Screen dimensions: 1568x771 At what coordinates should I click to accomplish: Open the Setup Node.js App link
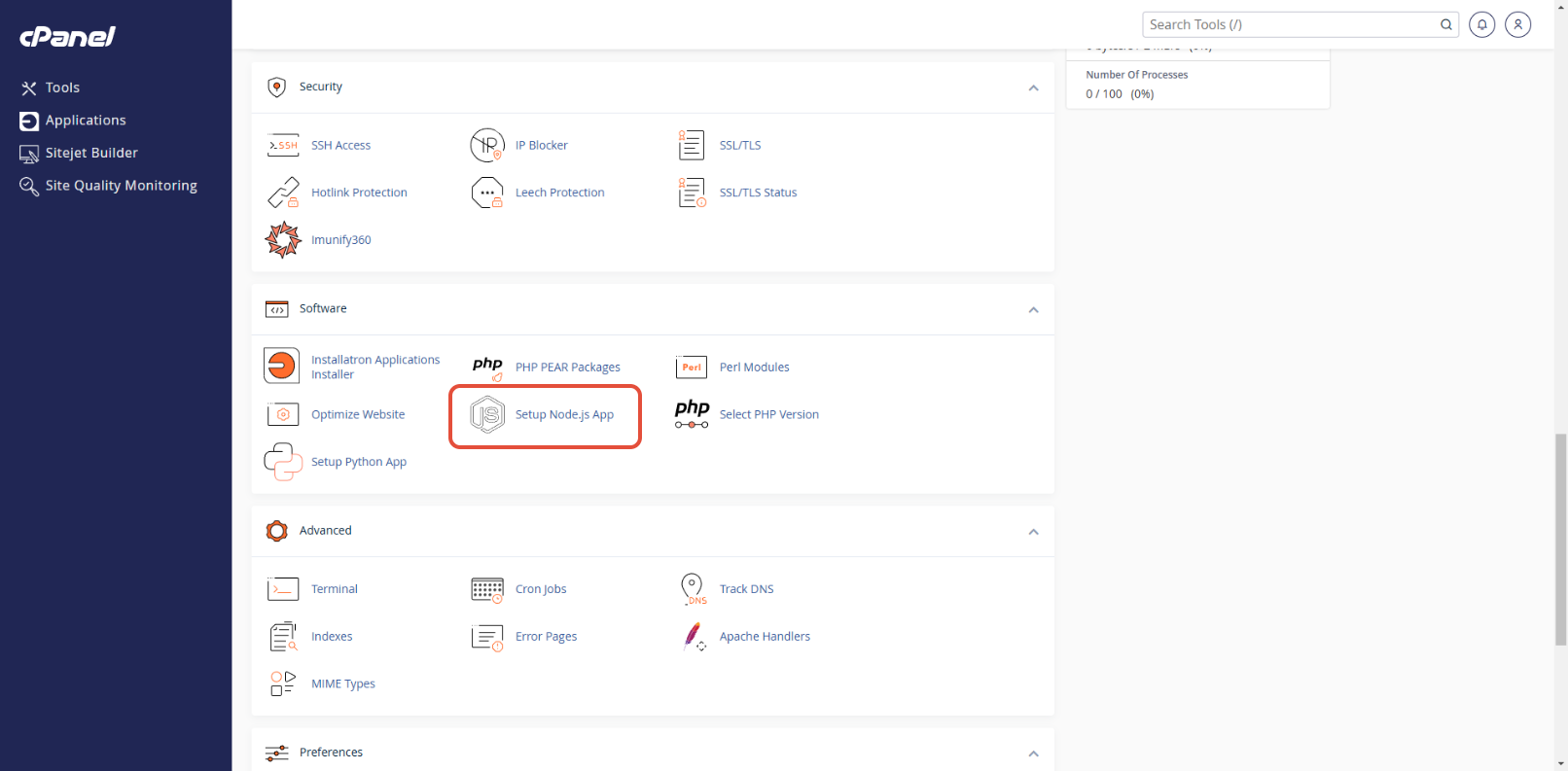click(x=564, y=414)
